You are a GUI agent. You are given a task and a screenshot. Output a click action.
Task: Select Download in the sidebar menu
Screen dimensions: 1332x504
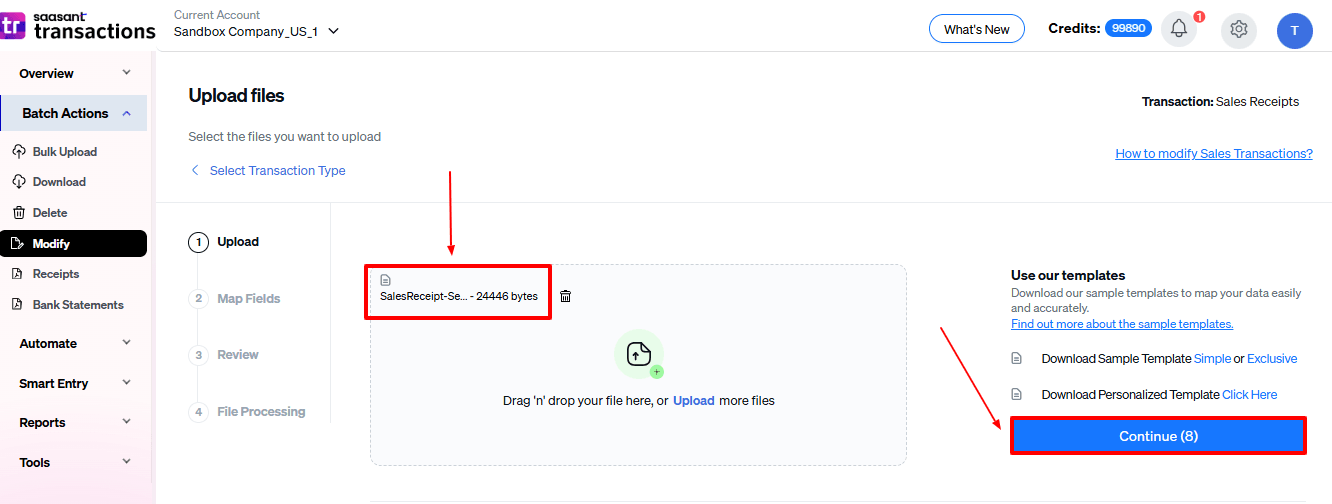pyautogui.click(x=59, y=182)
